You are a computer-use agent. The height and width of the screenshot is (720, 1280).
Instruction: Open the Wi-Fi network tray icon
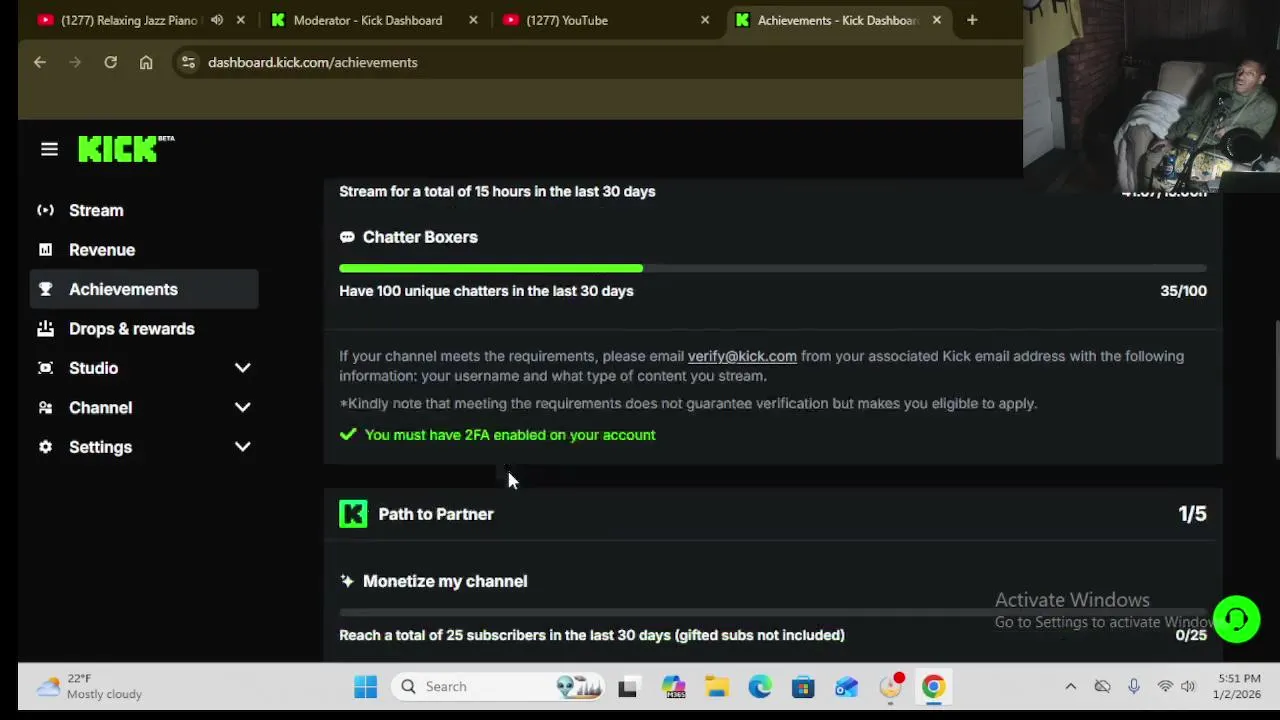tap(1165, 687)
